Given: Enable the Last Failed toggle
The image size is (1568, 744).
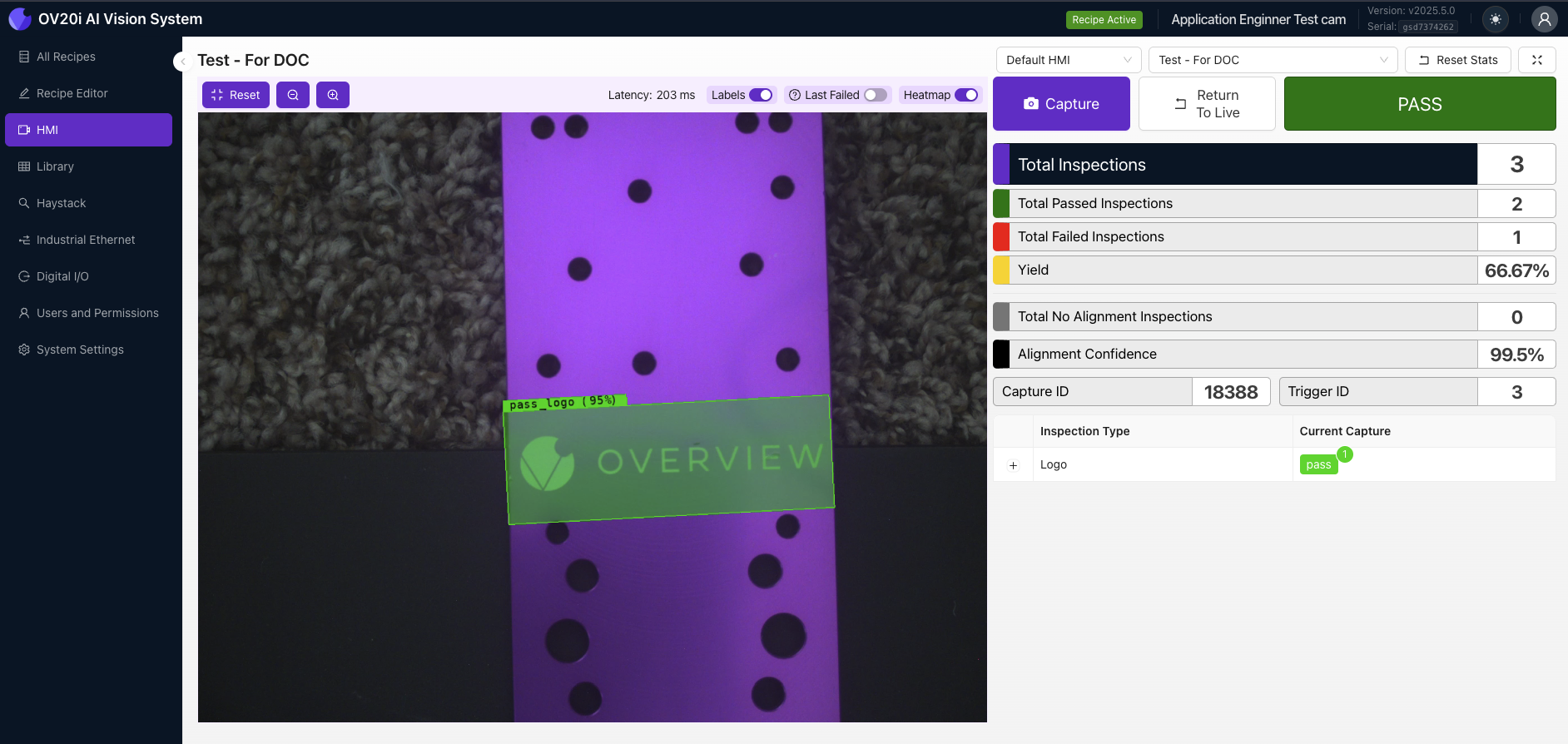Looking at the screenshot, I should 875,95.
